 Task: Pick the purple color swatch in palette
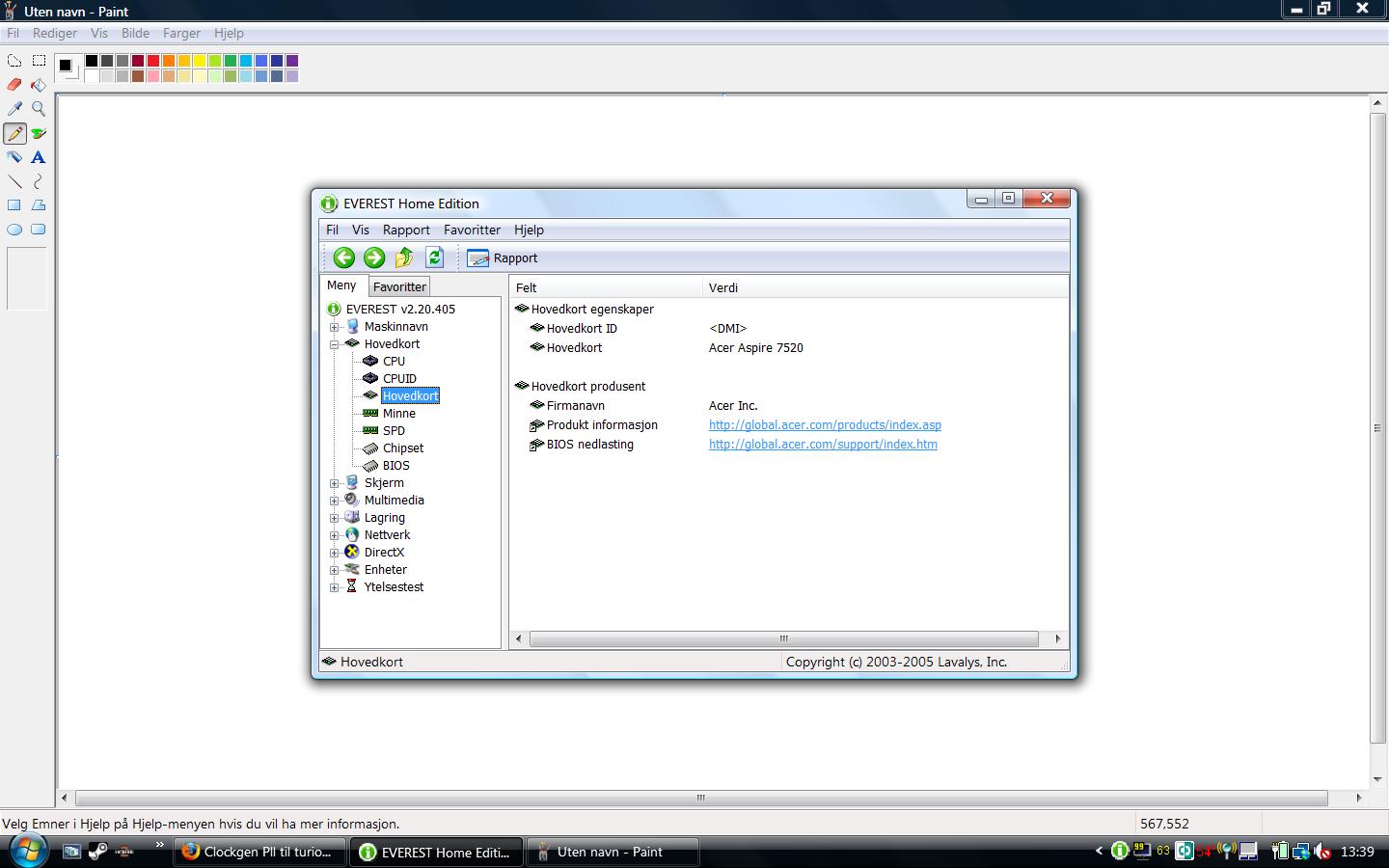tap(292, 61)
